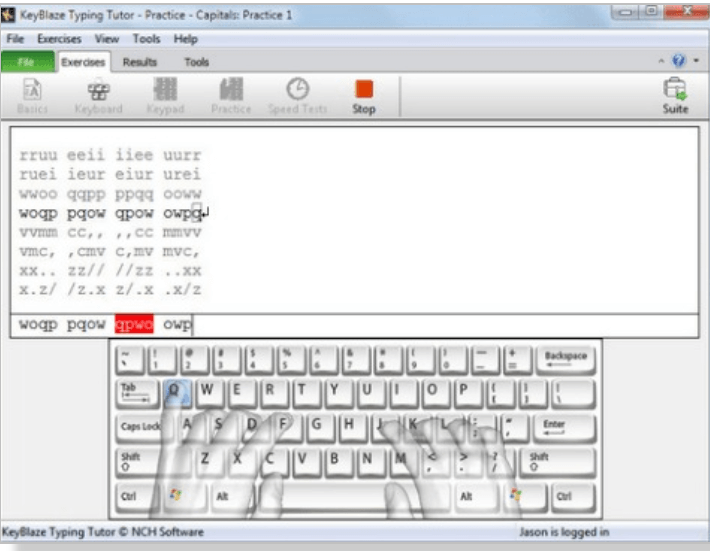Select the Keypad exercises icon
Screen dimensions: 710x551
(x=165, y=95)
